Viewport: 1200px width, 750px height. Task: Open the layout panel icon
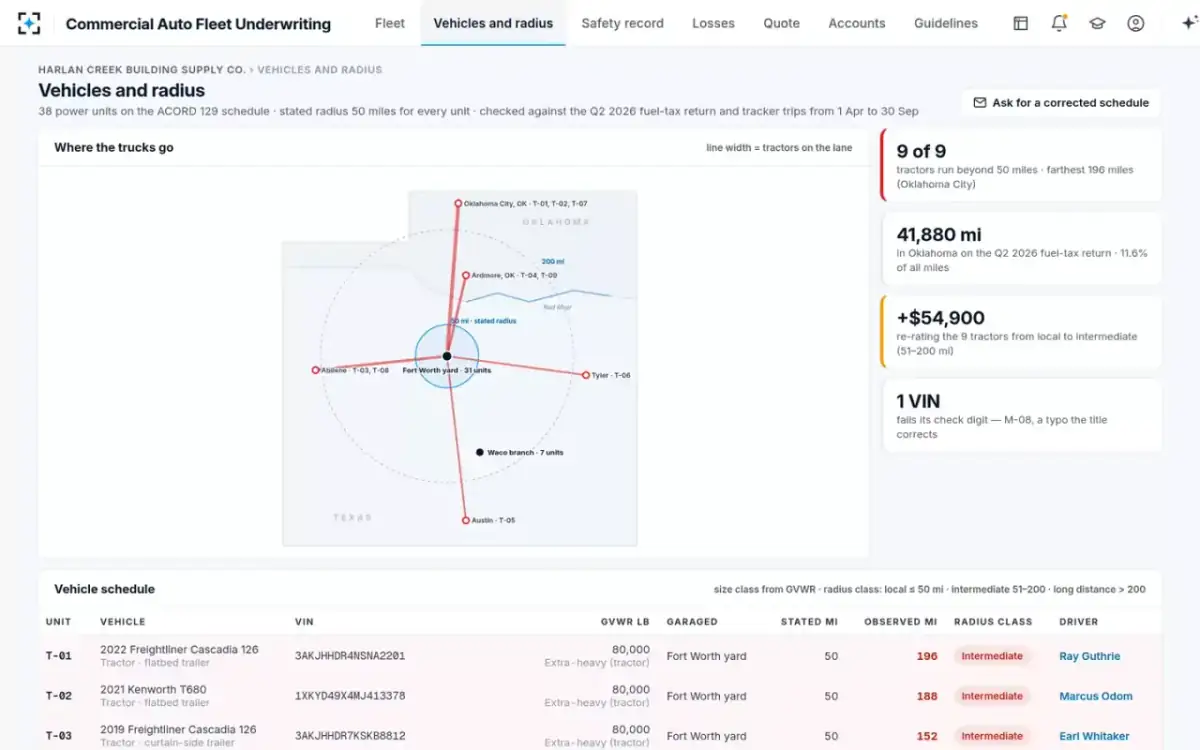[1021, 23]
